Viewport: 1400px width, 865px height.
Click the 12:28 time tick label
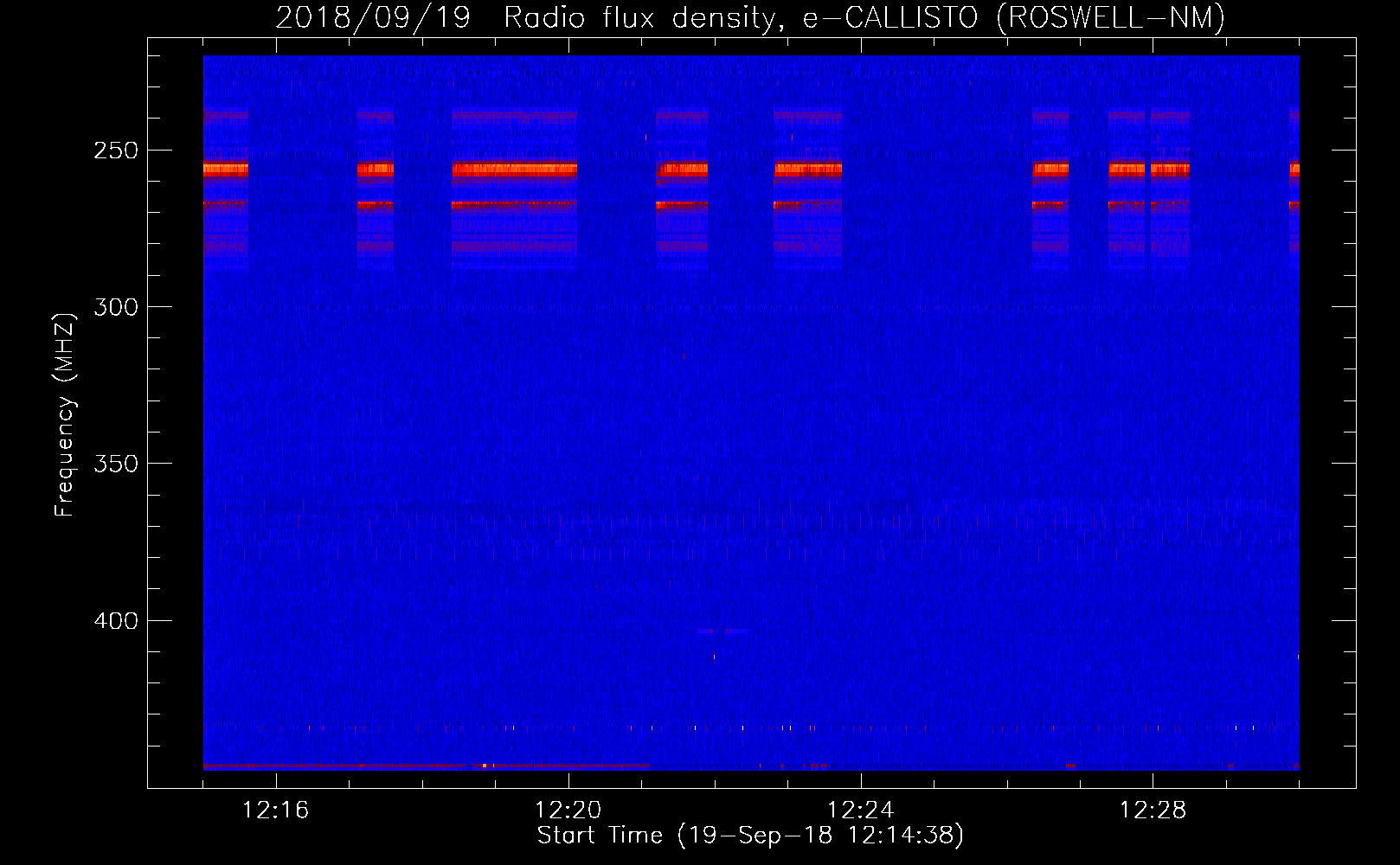1153,810
